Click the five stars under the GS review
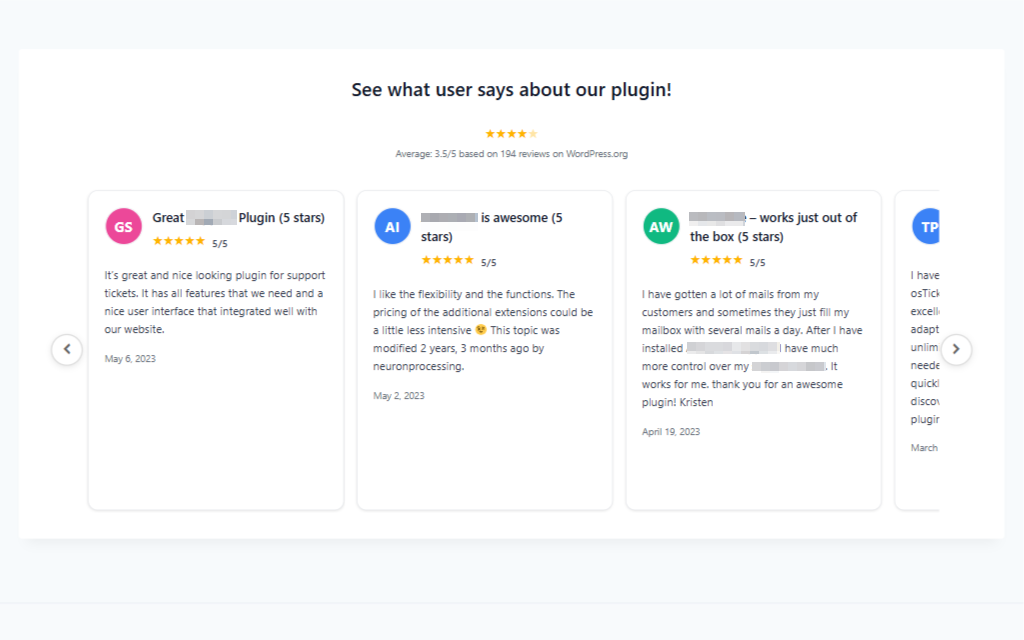 [180, 240]
